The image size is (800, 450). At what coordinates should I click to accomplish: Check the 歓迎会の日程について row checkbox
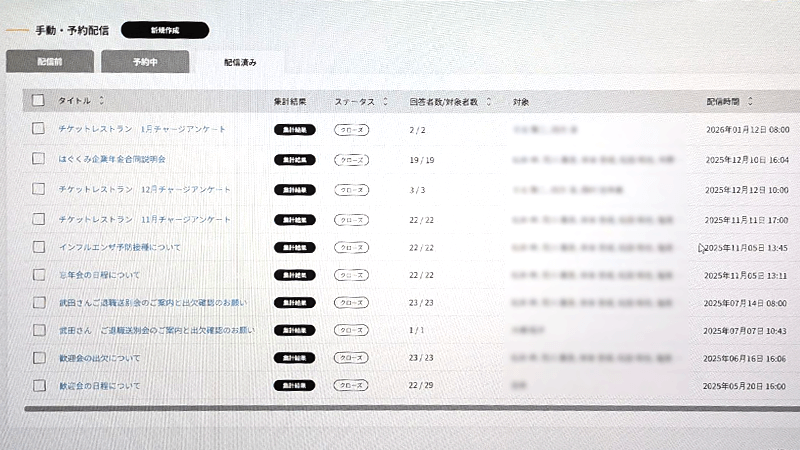pos(38,385)
